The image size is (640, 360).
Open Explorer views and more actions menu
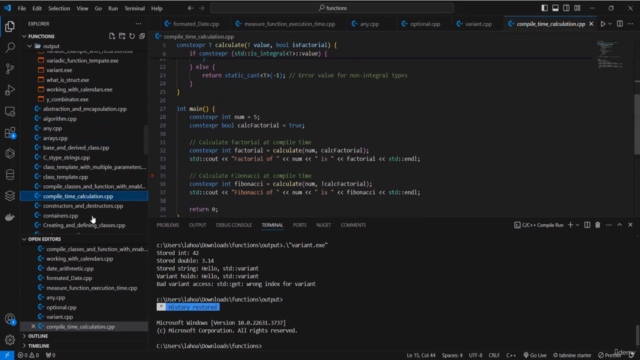138,24
